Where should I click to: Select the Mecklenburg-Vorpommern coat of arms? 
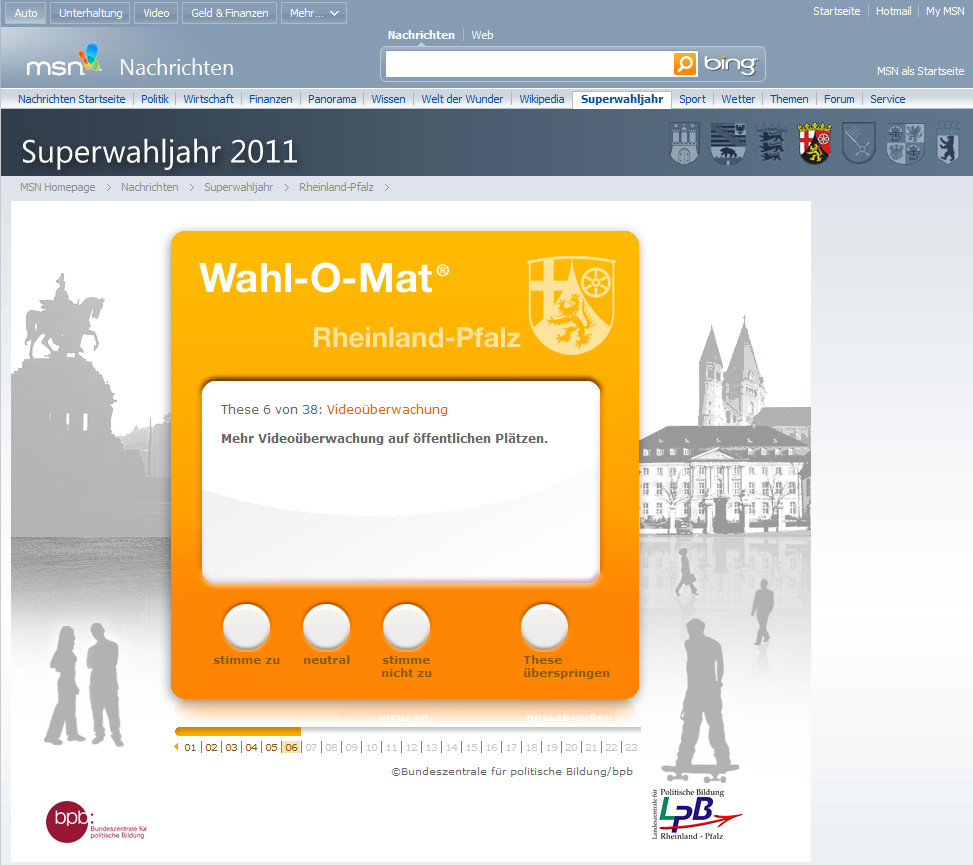pos(905,143)
